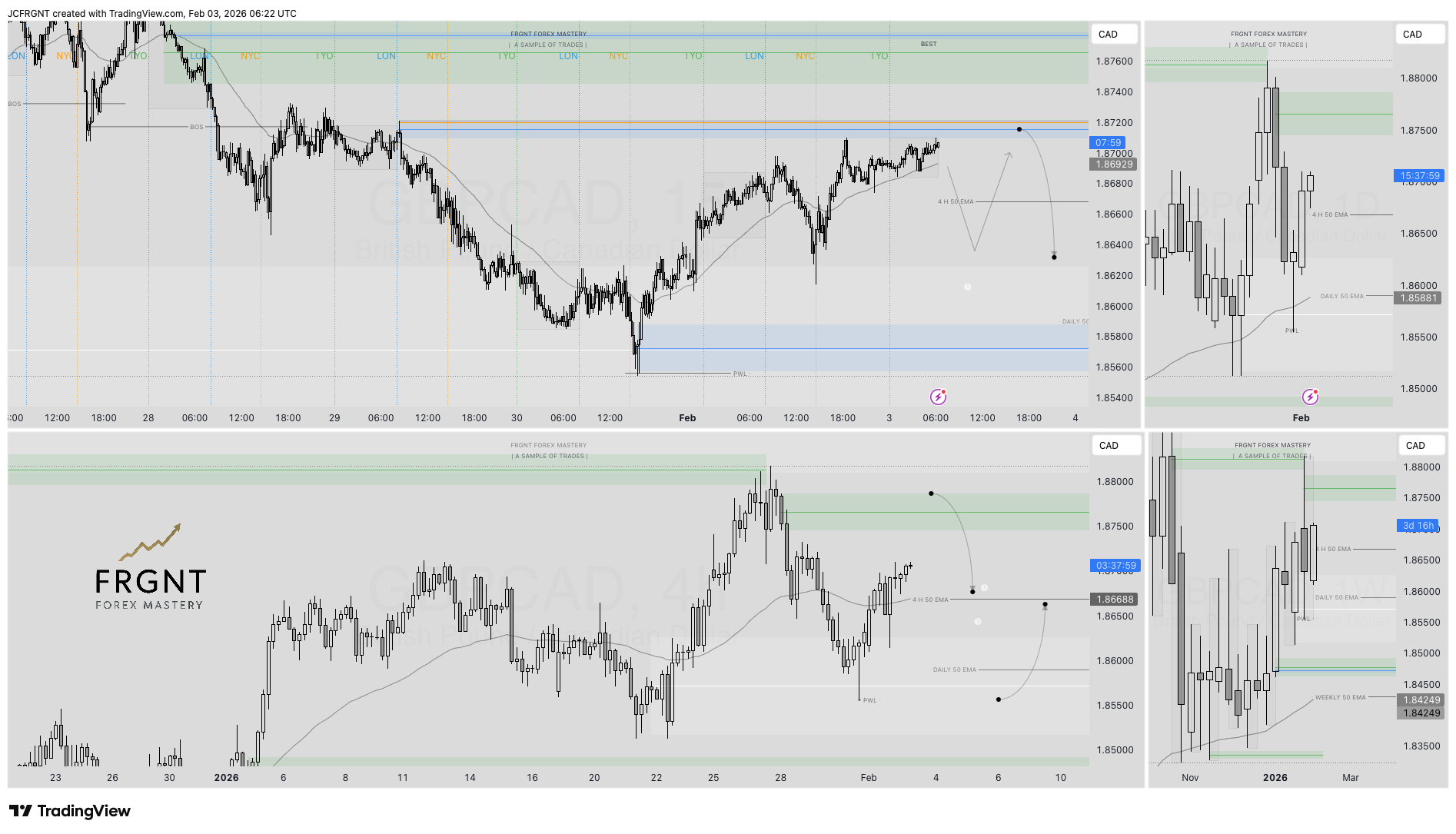Click the Nov label on the weekly time axis
This screenshot has height=834, width=1456.
tap(1190, 778)
